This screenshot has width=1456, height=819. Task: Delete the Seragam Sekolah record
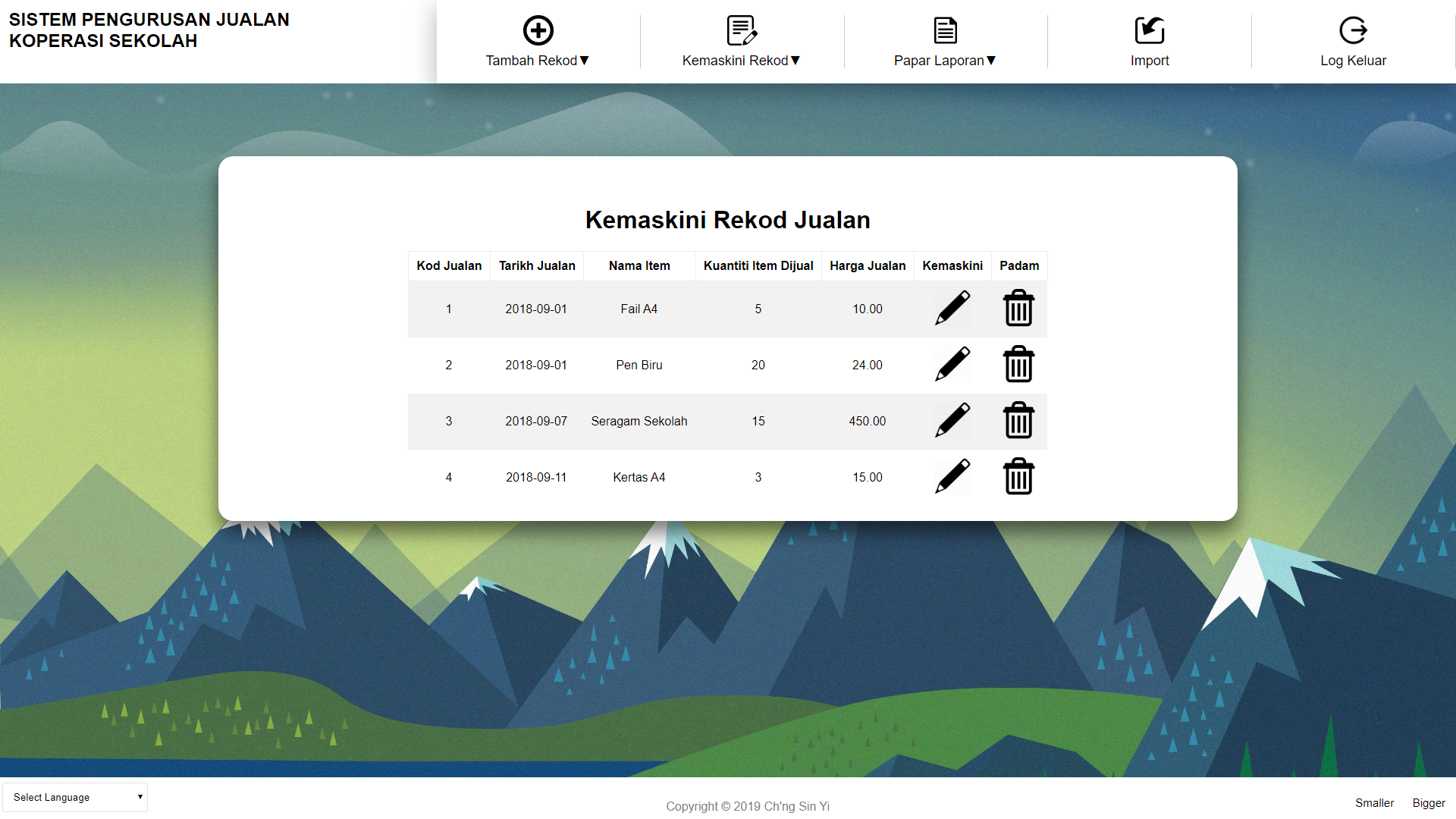1018,421
